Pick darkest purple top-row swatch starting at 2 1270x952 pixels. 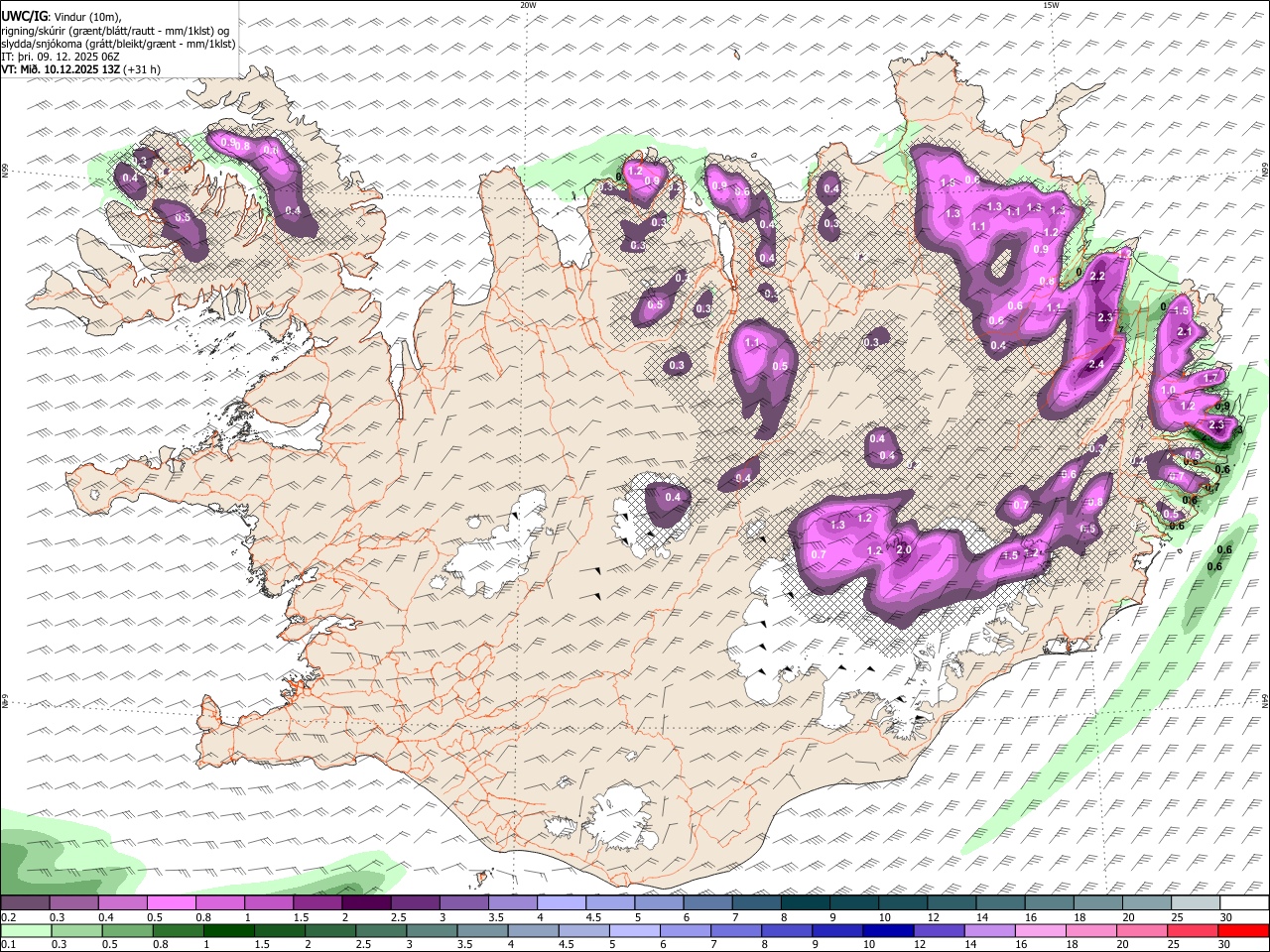tap(366, 903)
